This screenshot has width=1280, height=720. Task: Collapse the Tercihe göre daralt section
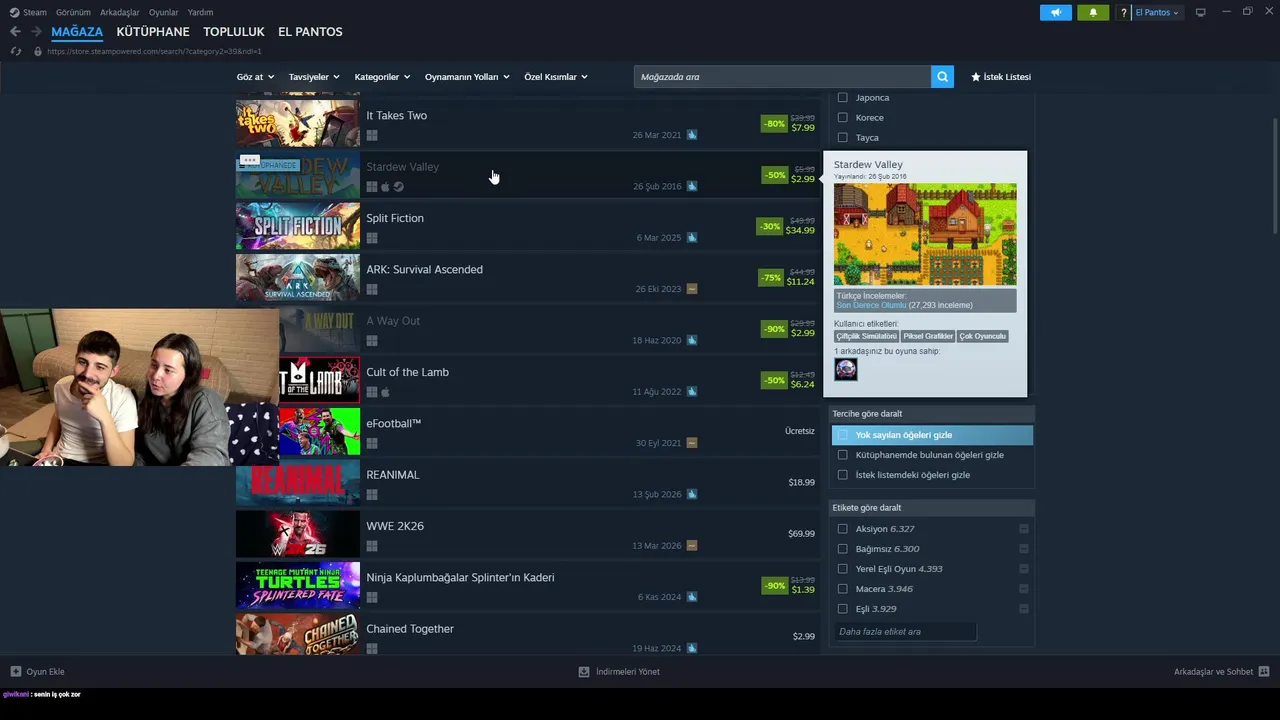tap(931, 413)
